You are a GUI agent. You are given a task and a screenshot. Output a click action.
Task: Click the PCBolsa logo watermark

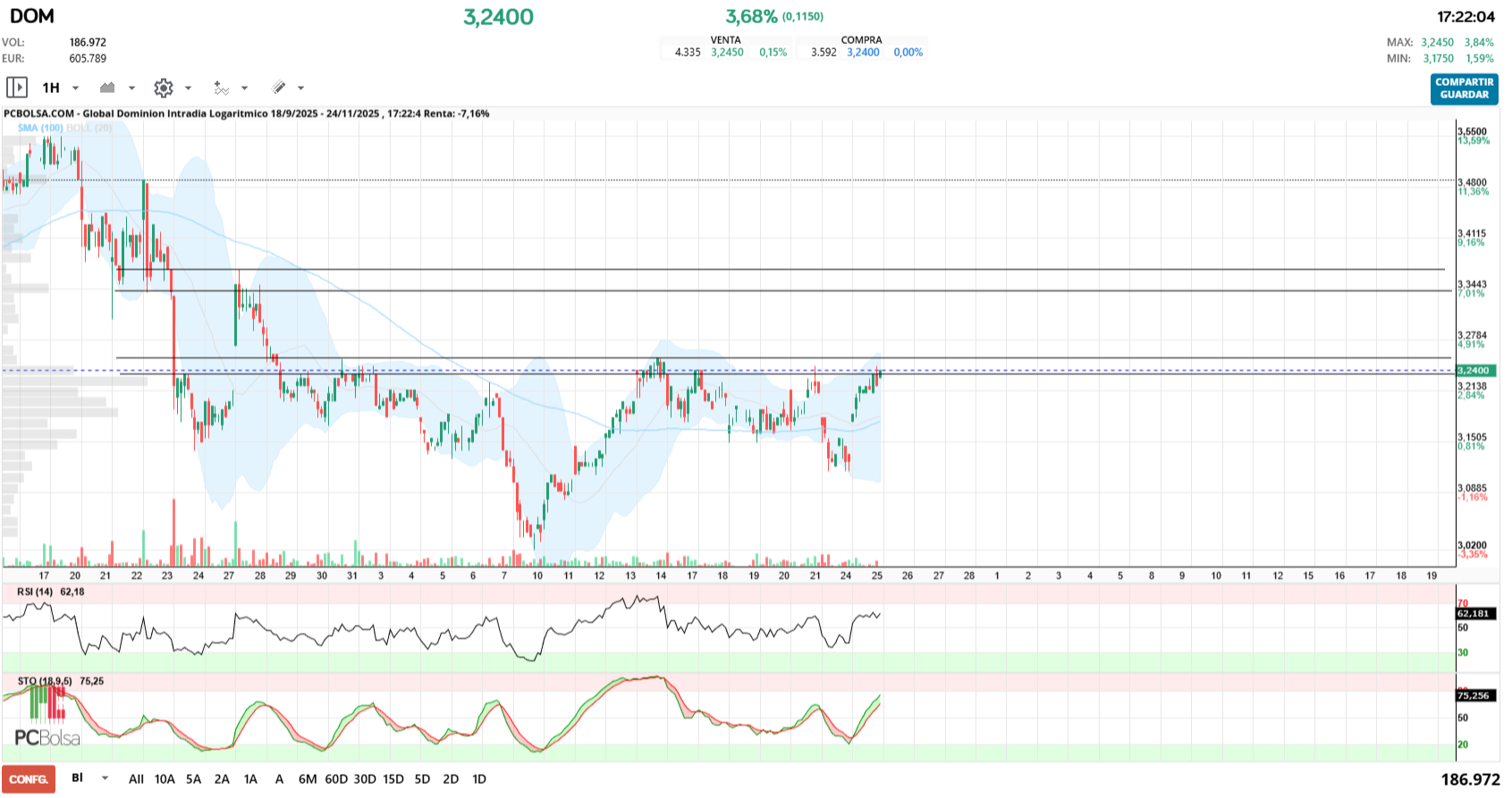pyautogui.click(x=47, y=737)
